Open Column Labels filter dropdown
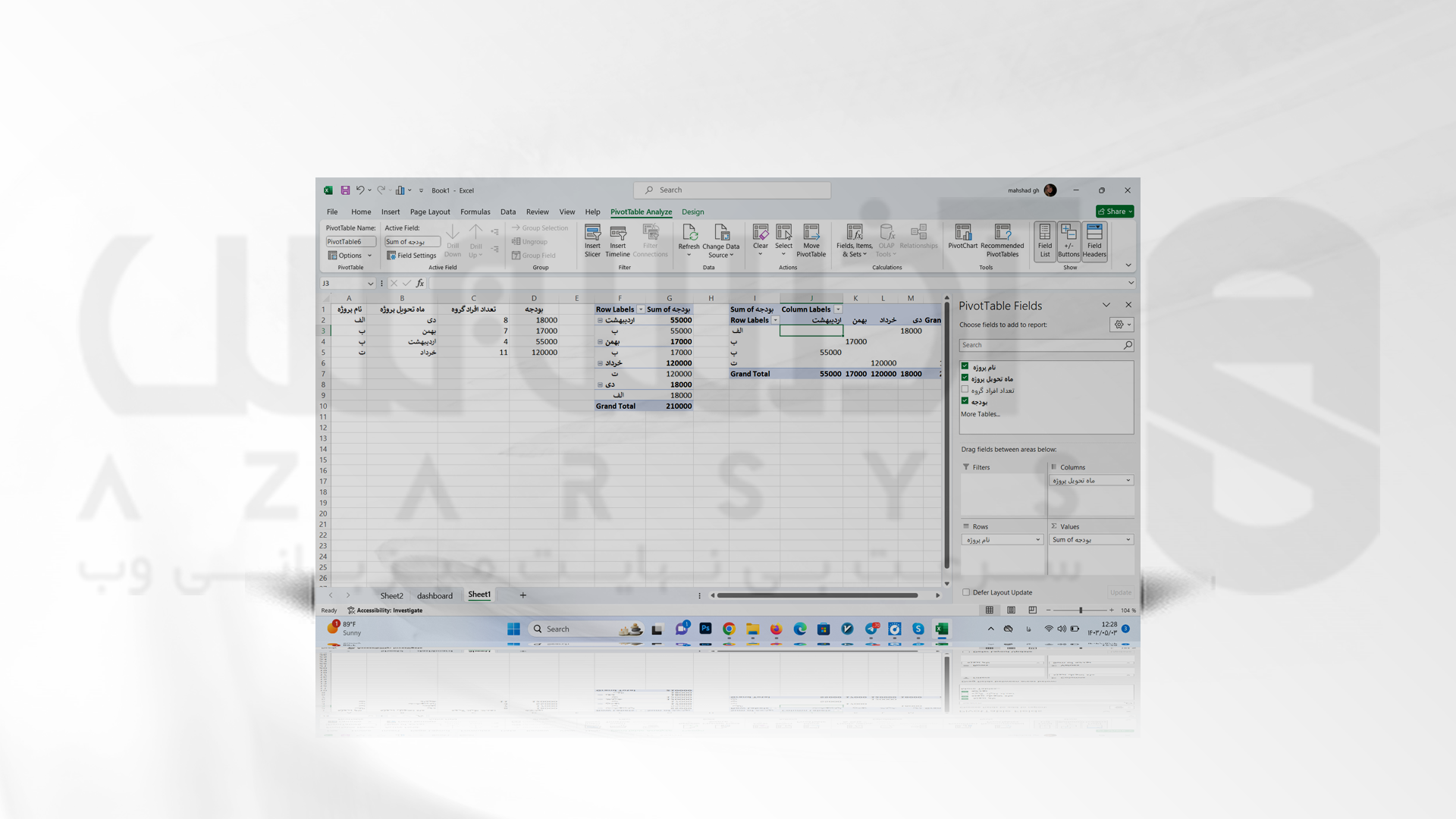This screenshot has width=1456, height=819. 838,309
